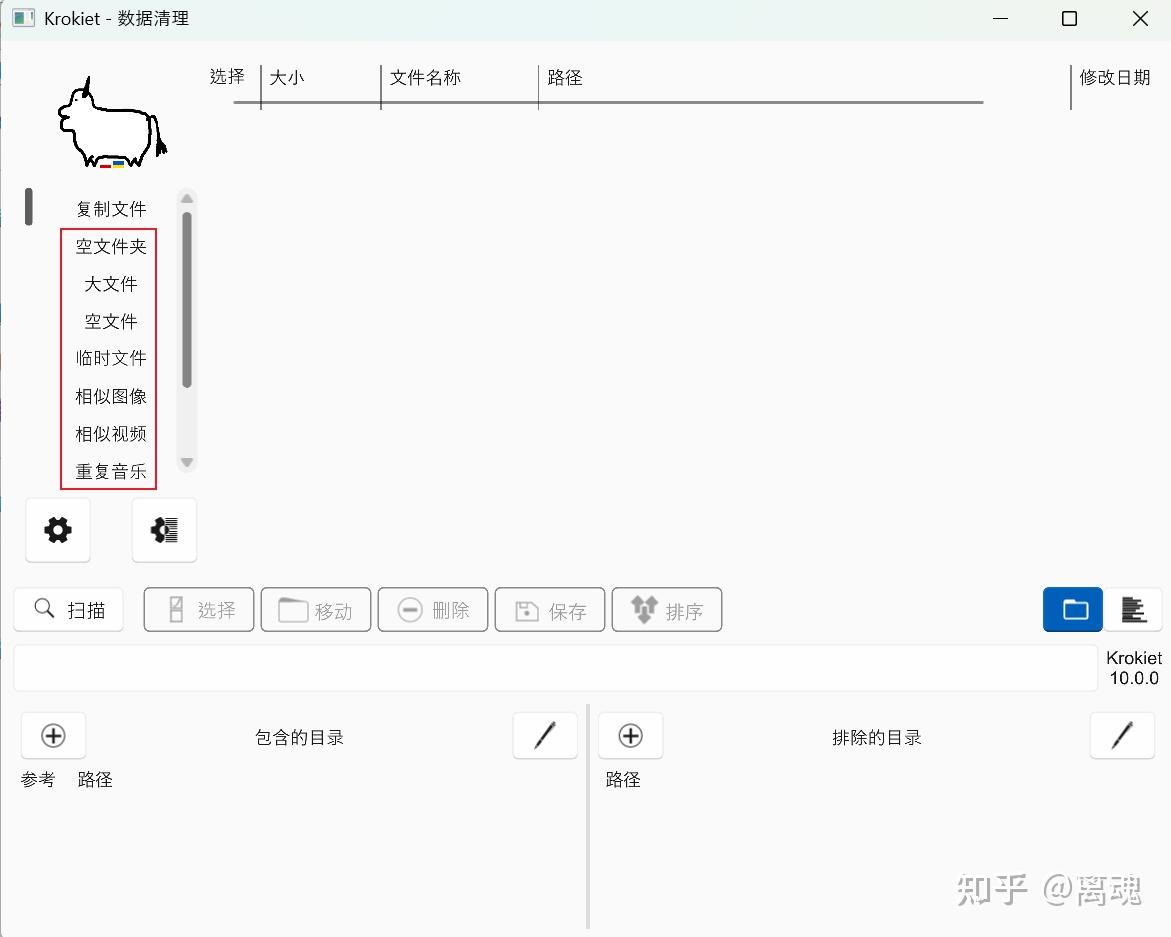Click the 修改日期 column header
1171x937 pixels.
1114,78
